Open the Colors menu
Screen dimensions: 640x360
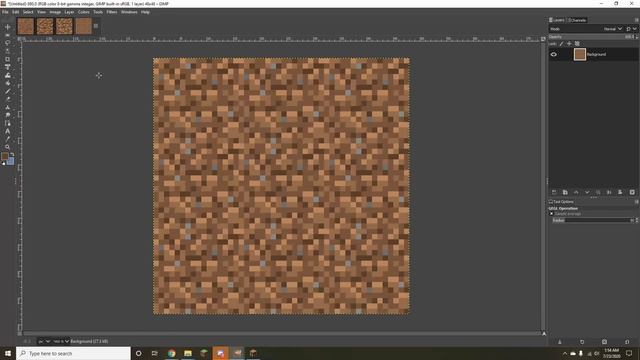tap(84, 12)
